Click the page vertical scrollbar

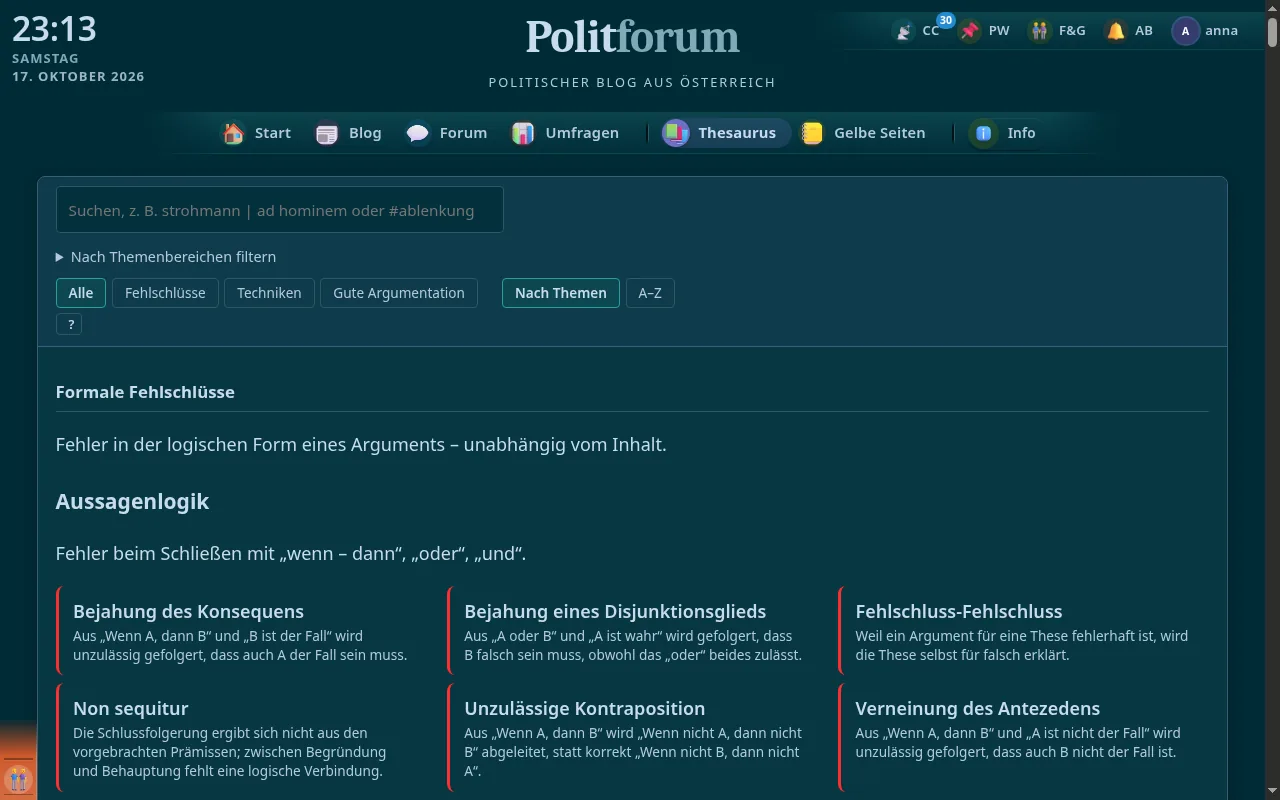(1272, 400)
